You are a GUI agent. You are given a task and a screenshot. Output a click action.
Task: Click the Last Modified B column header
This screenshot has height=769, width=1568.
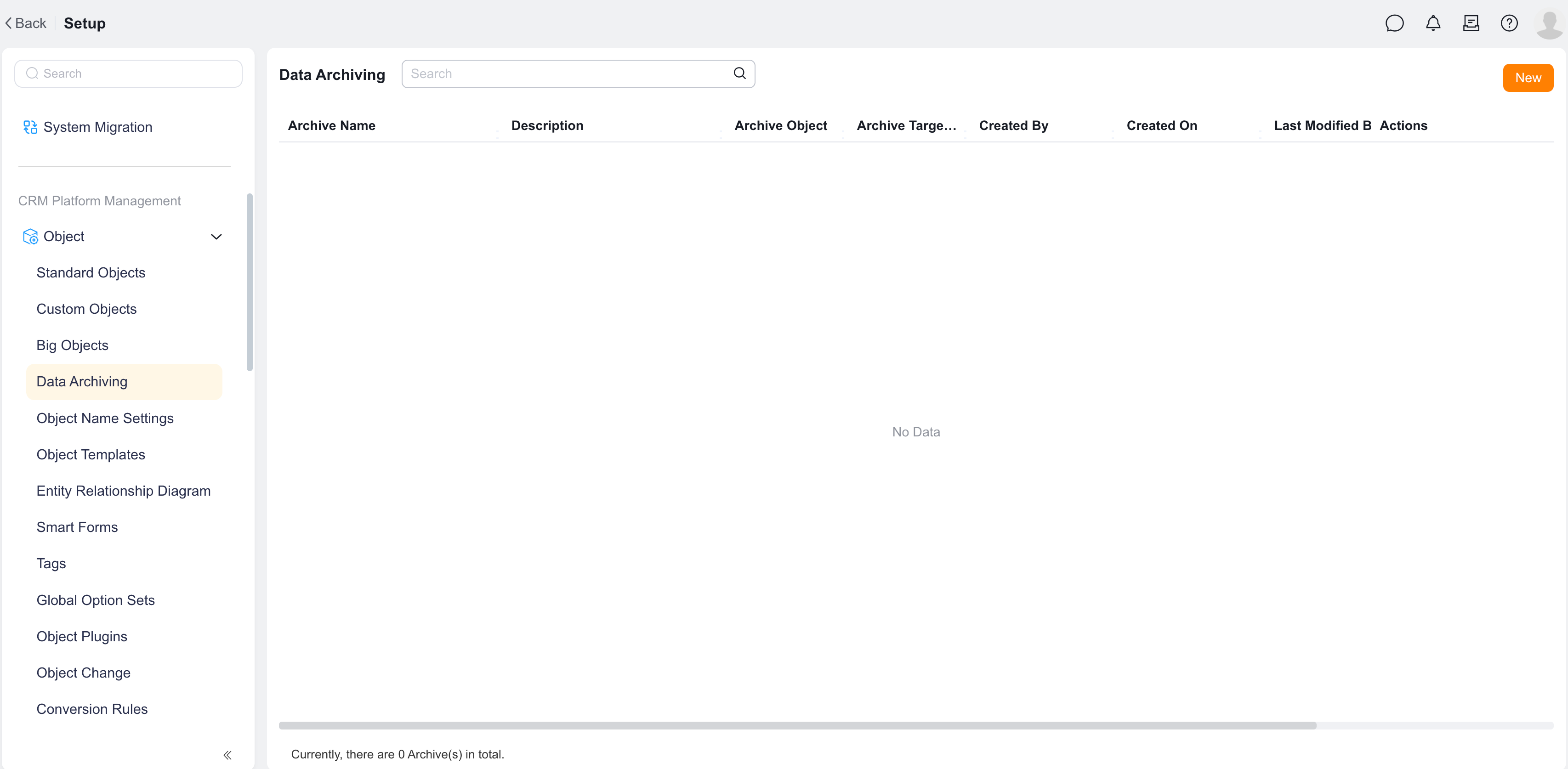tap(1322, 125)
